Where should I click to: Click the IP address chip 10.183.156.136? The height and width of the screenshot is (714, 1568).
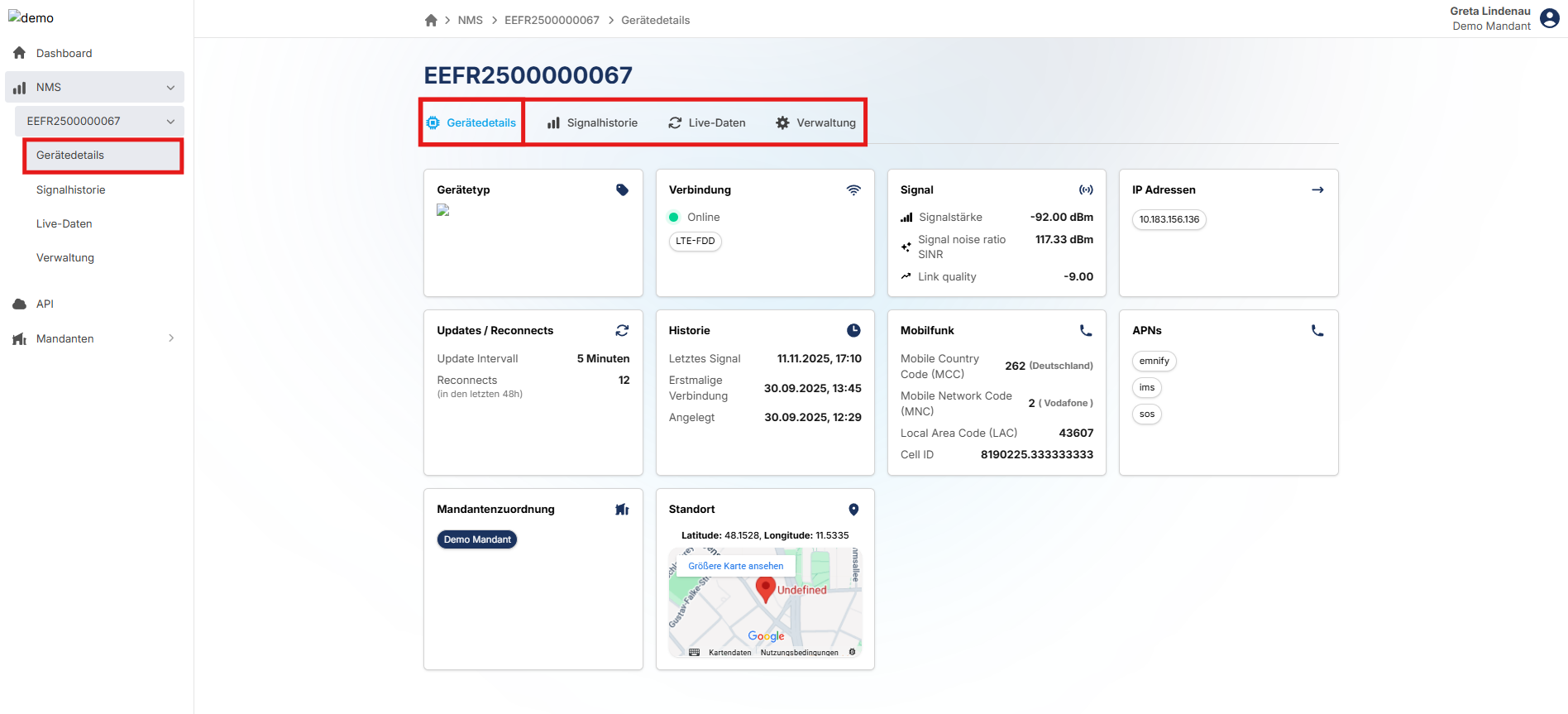click(x=1169, y=220)
